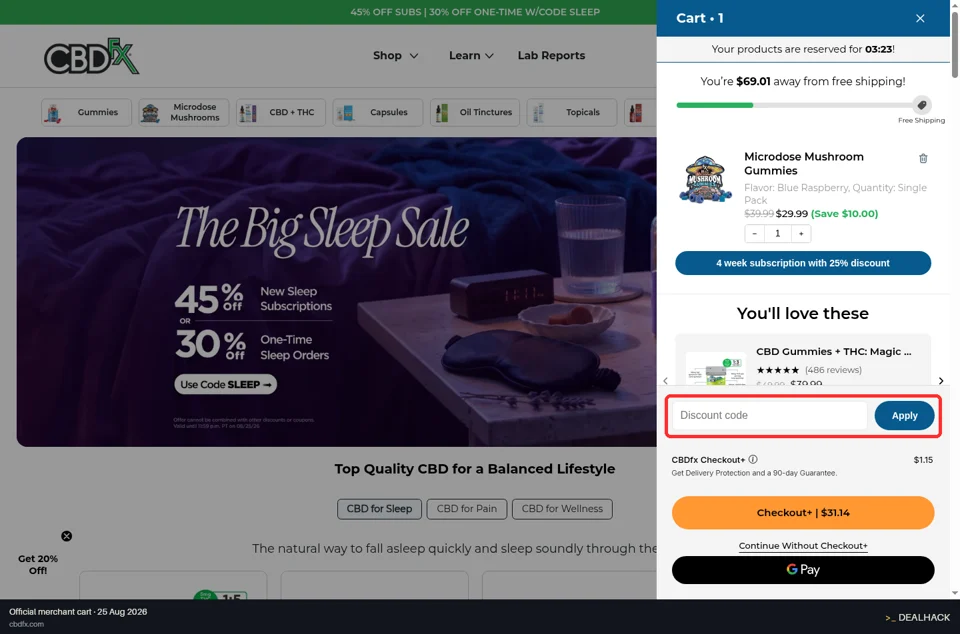960x634 pixels.
Task: Open the Microdose Mushrooms category
Action: (x=184, y=113)
